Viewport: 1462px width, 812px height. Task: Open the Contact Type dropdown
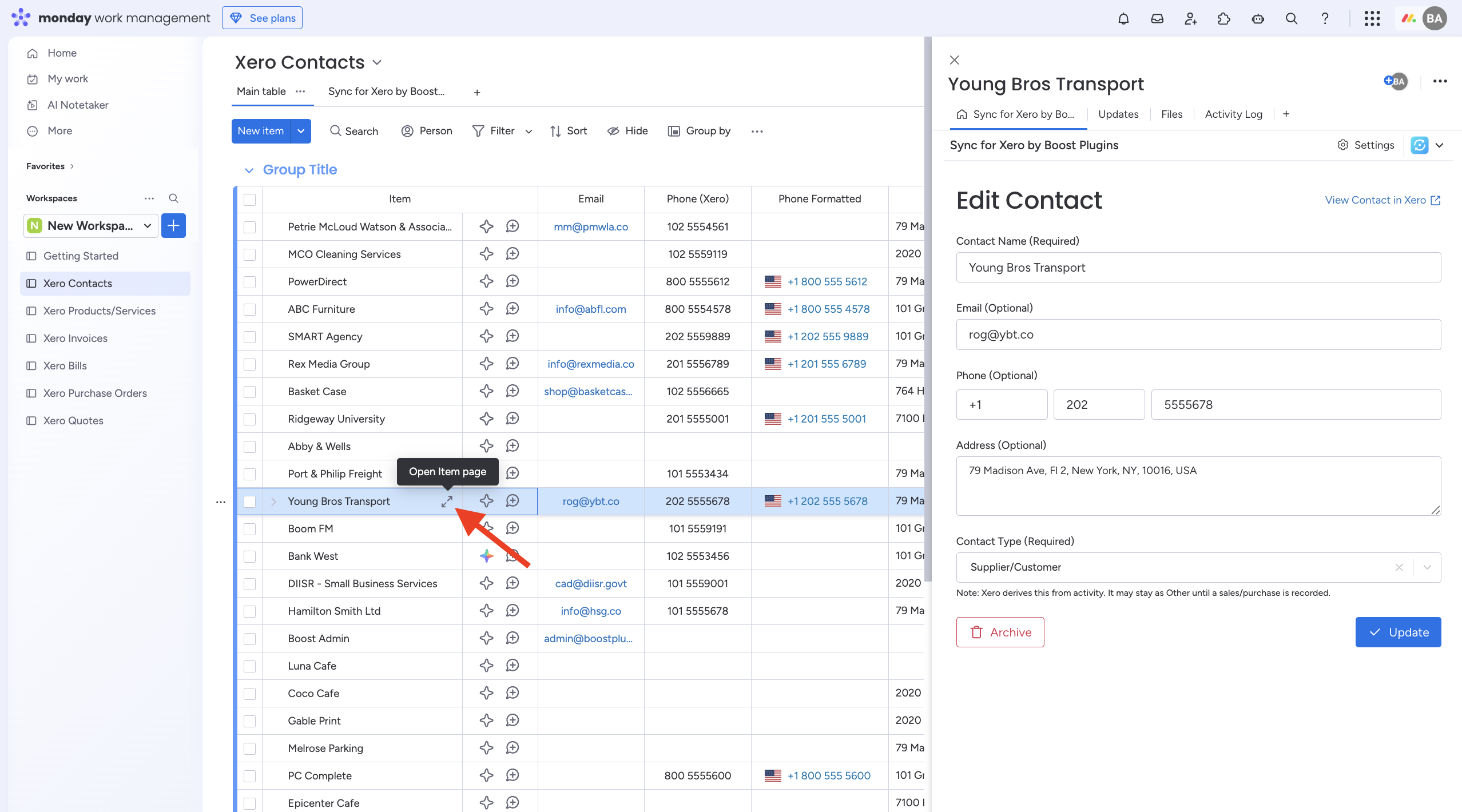click(1427, 567)
